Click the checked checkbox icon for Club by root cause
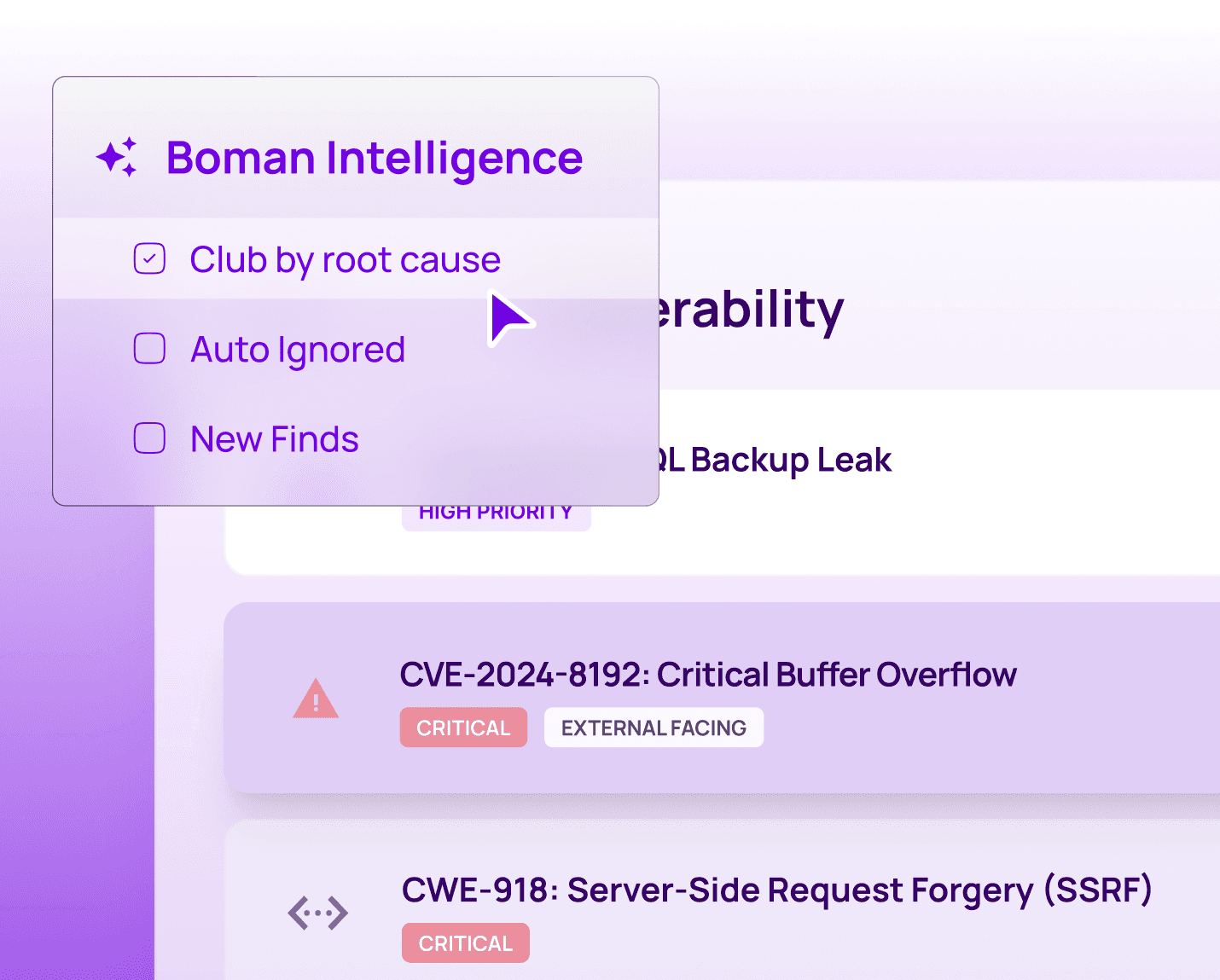The image size is (1220, 980). tap(149, 258)
